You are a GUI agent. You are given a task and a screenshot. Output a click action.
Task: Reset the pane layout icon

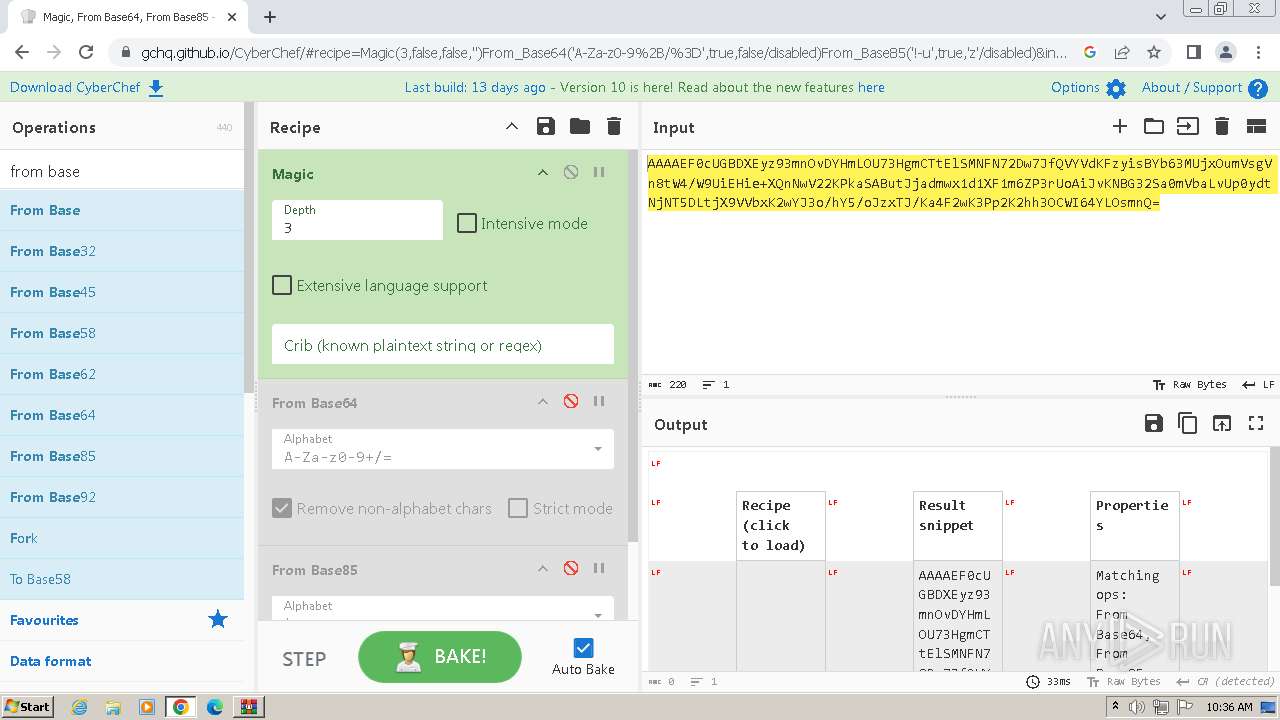point(1256,126)
